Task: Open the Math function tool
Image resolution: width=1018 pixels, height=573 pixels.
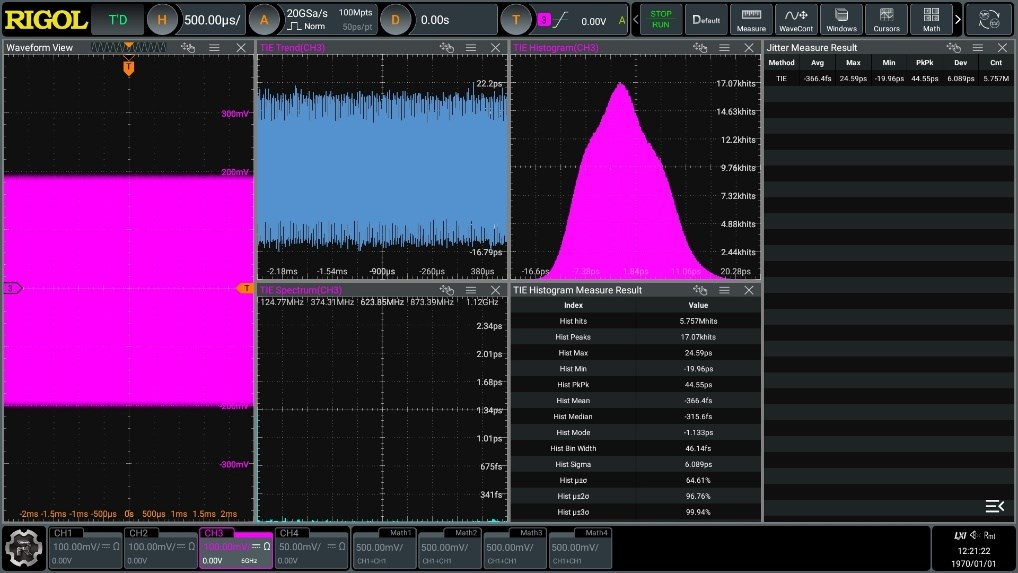Action: (931, 19)
